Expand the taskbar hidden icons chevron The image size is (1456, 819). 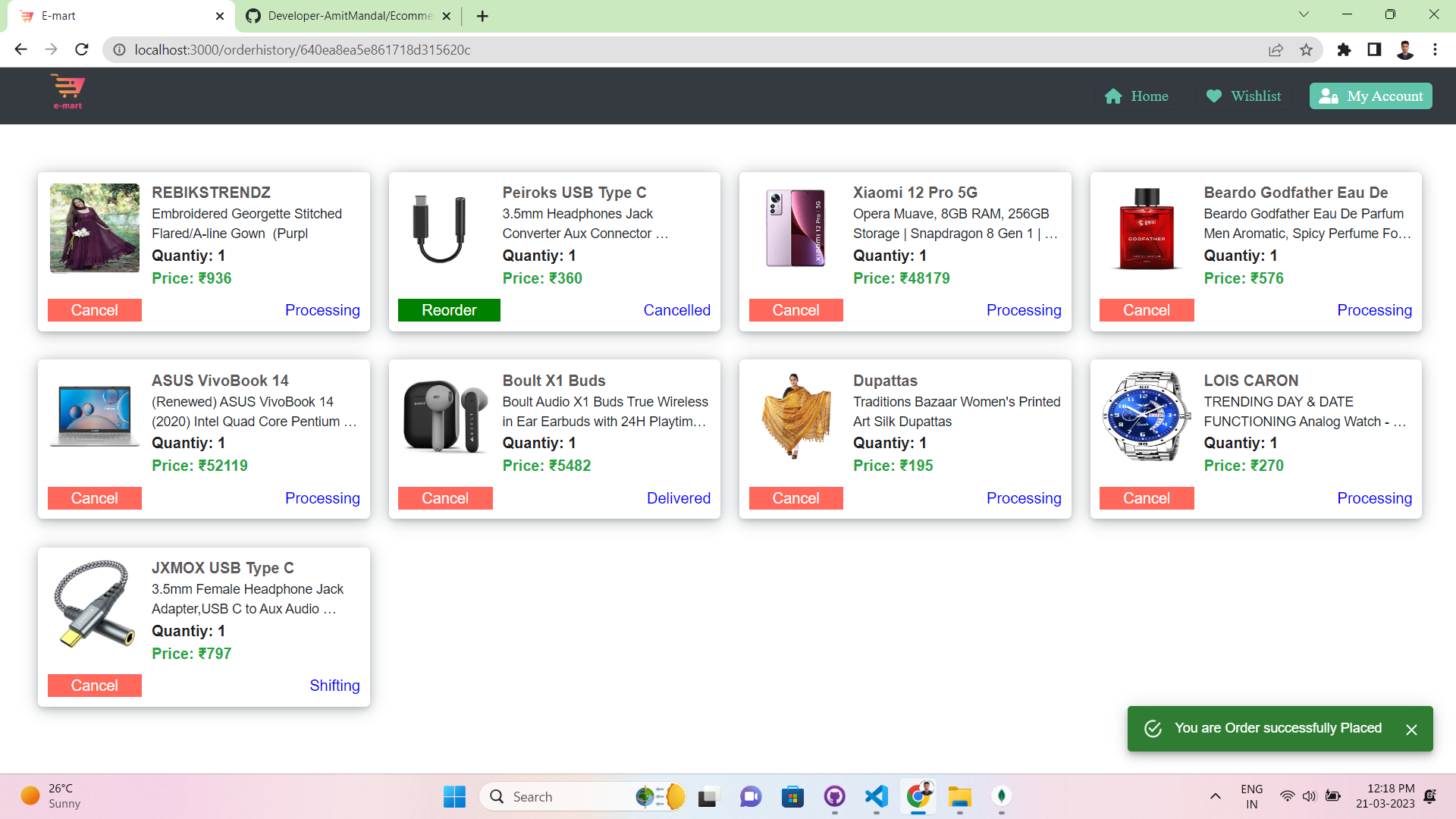pyautogui.click(x=1216, y=796)
